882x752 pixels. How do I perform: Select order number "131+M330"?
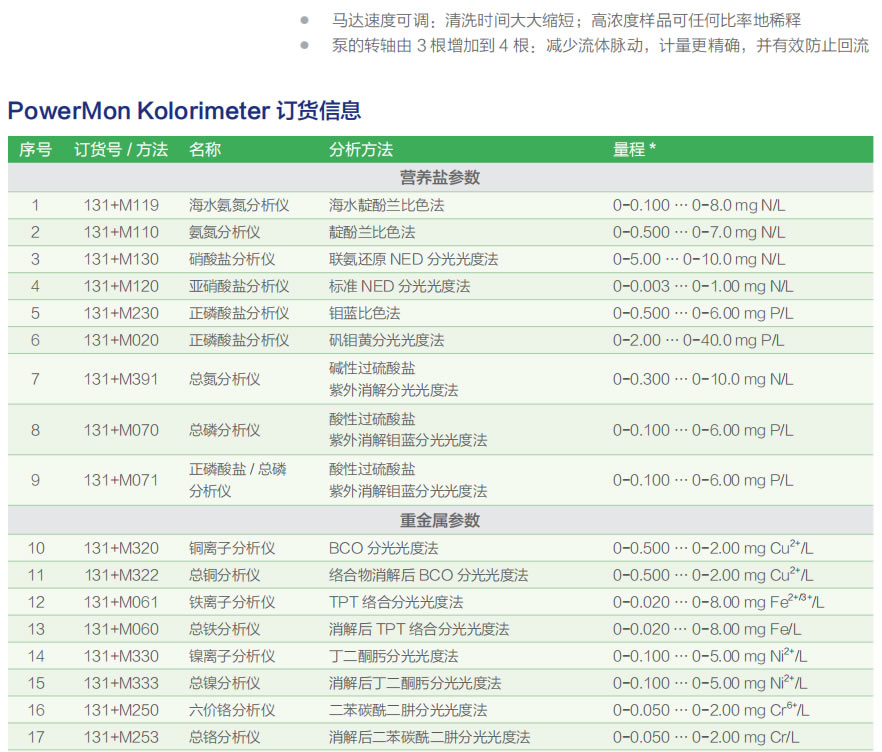pos(121,656)
